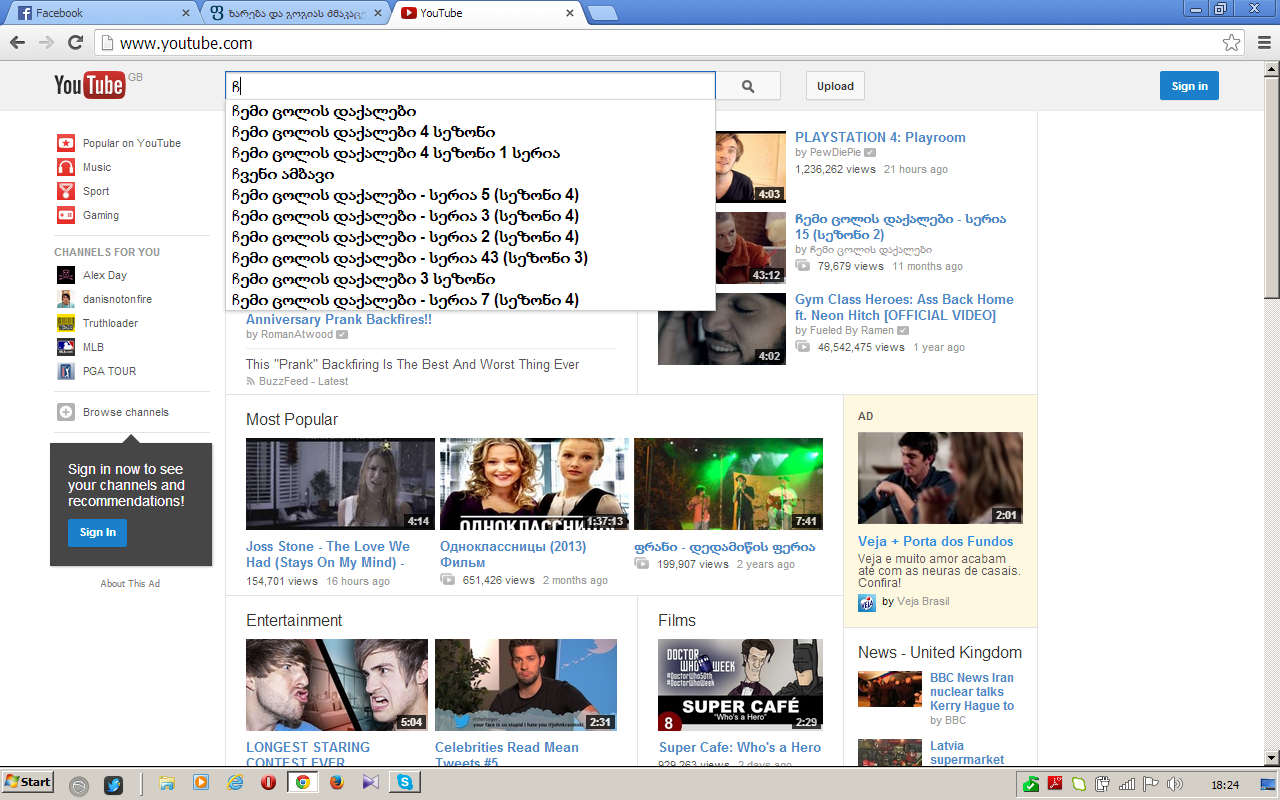Click the address bar showing www.youtube.com
1280x800 pixels.
pyautogui.click(x=670, y=43)
